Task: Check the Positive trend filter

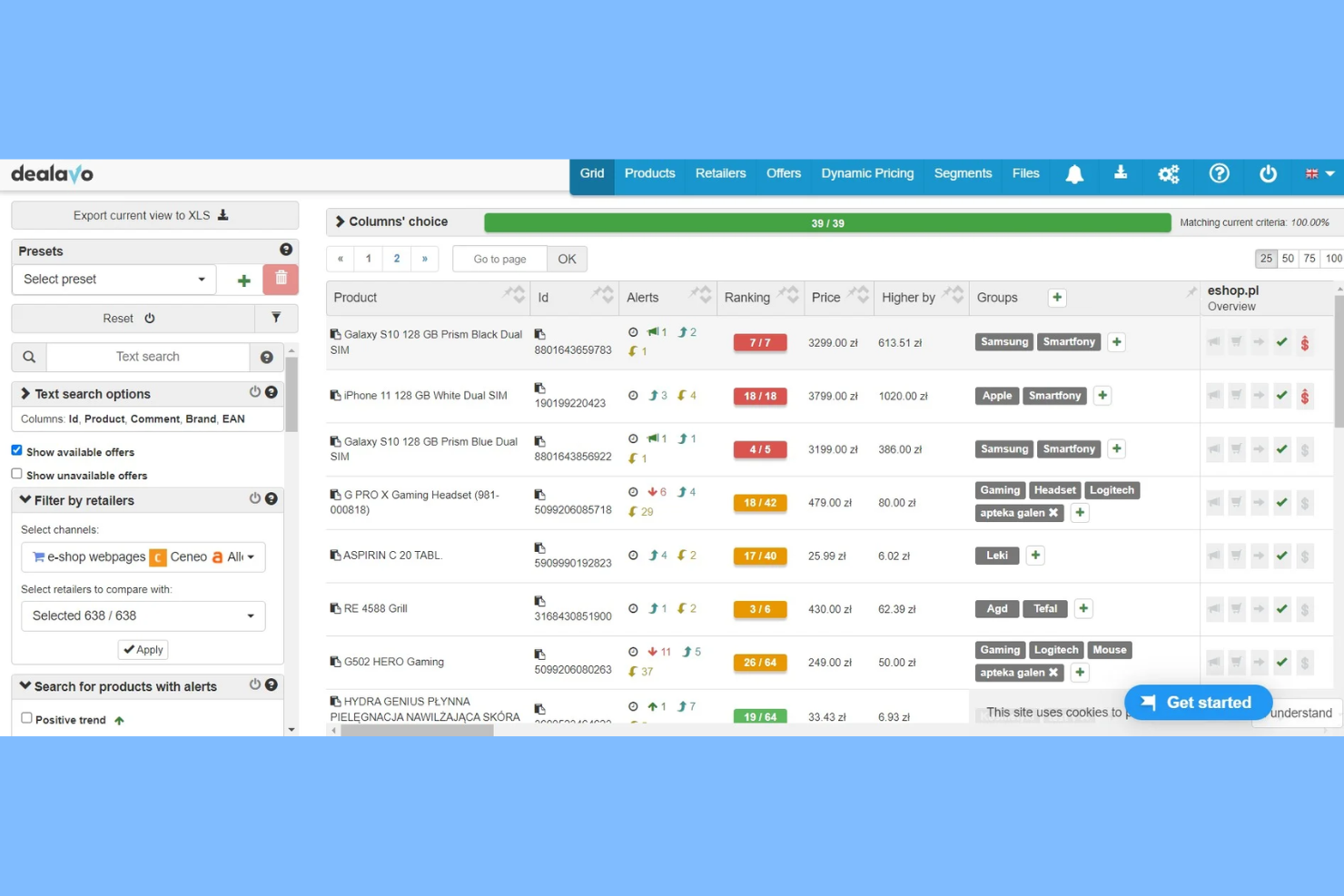Action: coord(26,717)
